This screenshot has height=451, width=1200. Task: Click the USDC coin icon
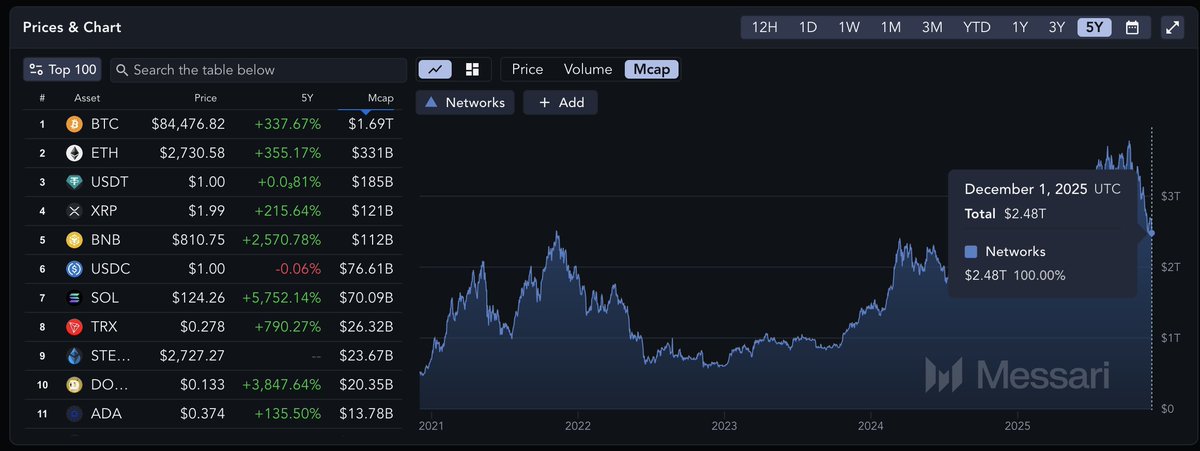(73, 269)
